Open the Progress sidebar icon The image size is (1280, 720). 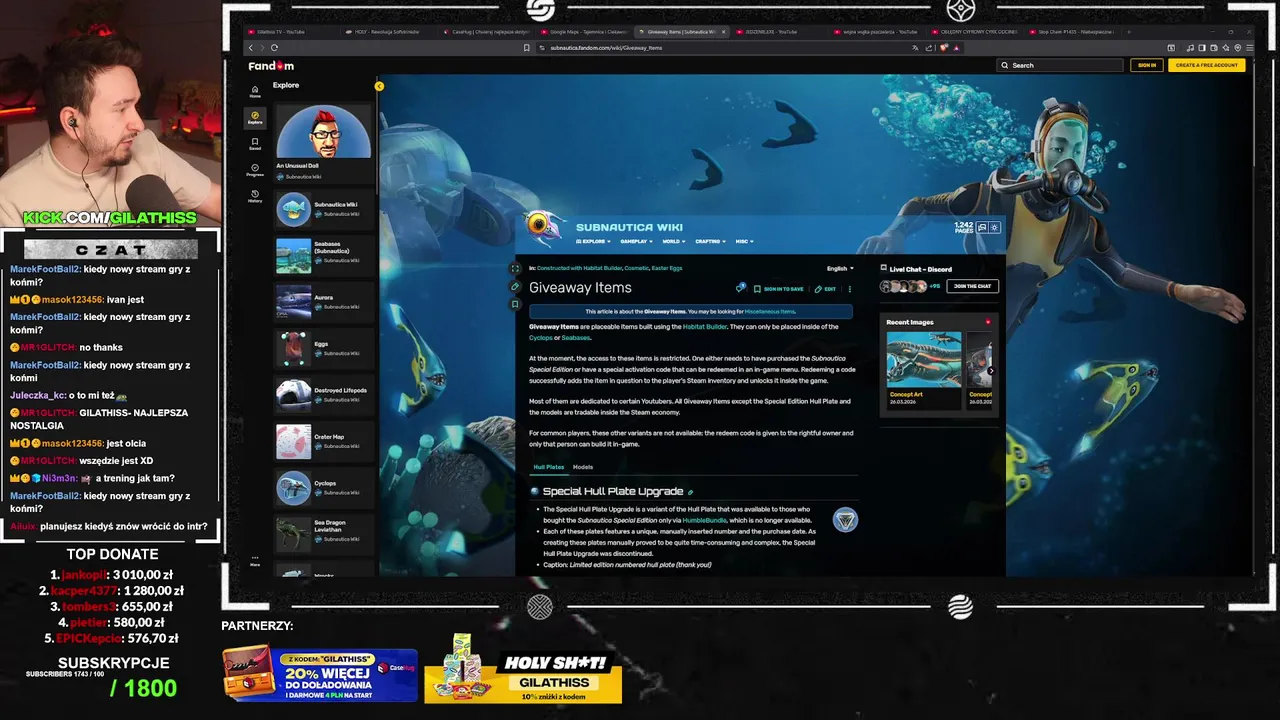point(255,170)
